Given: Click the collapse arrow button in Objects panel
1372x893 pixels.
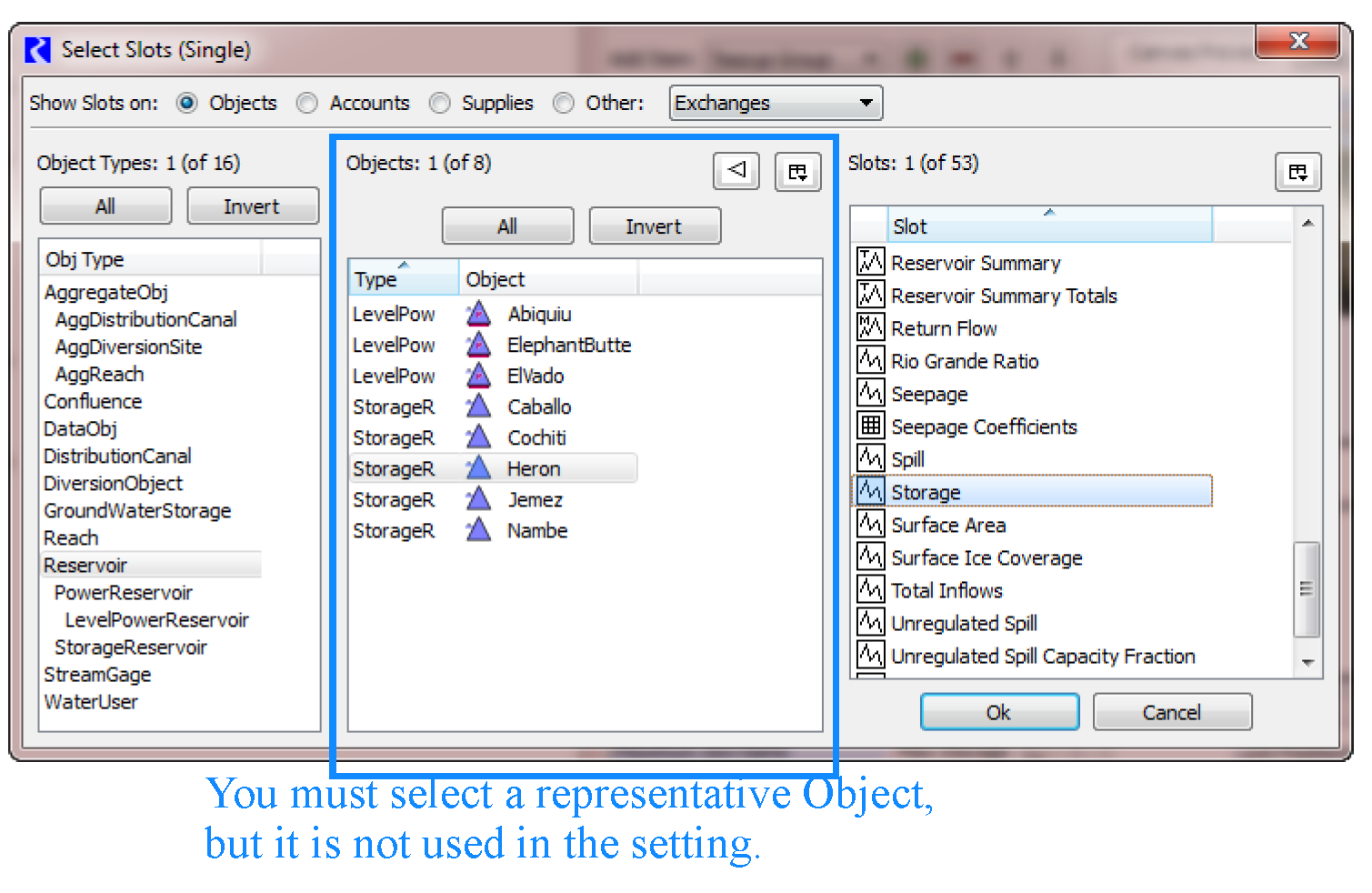Looking at the screenshot, I should (736, 170).
